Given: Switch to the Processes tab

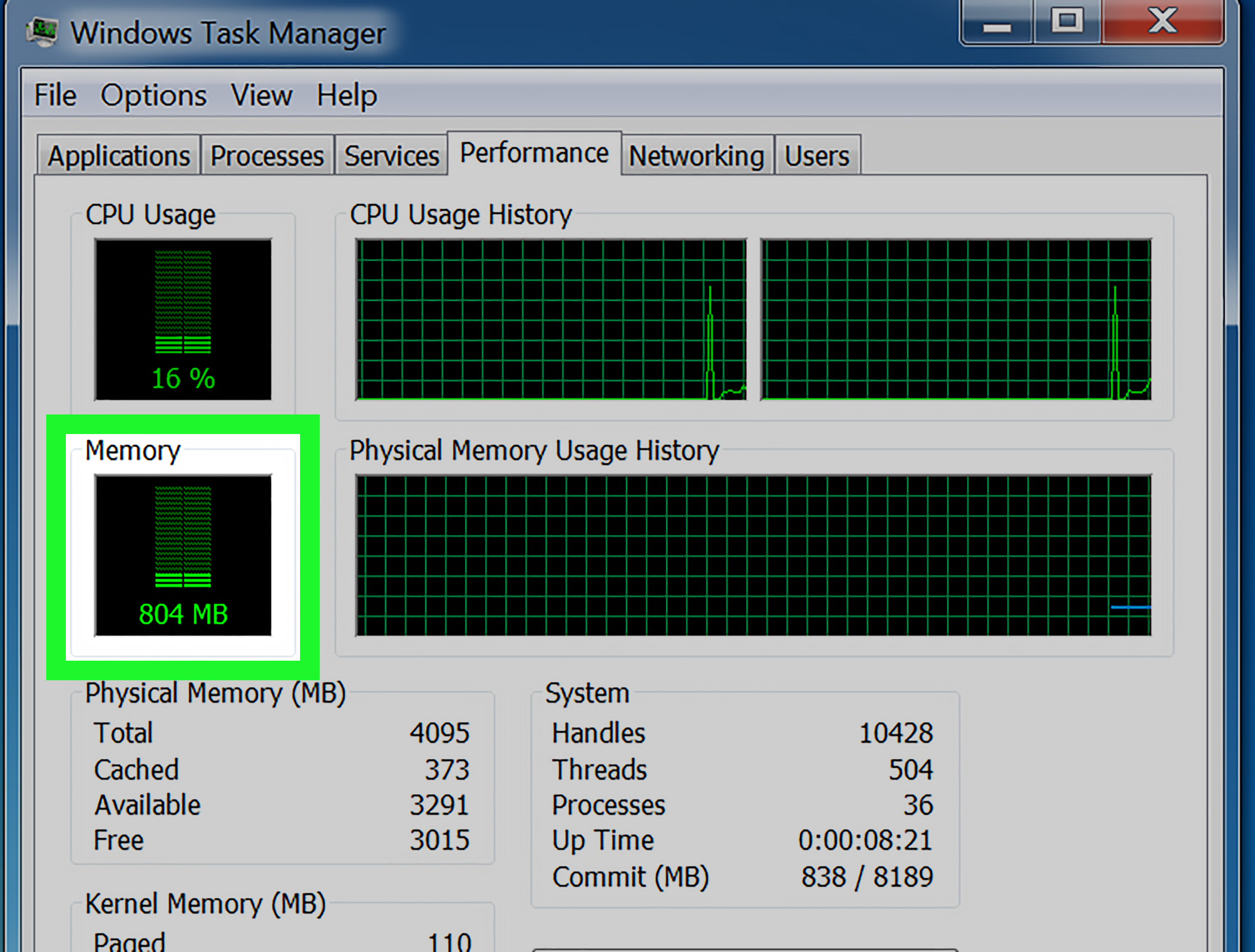Looking at the screenshot, I should pos(267,155).
